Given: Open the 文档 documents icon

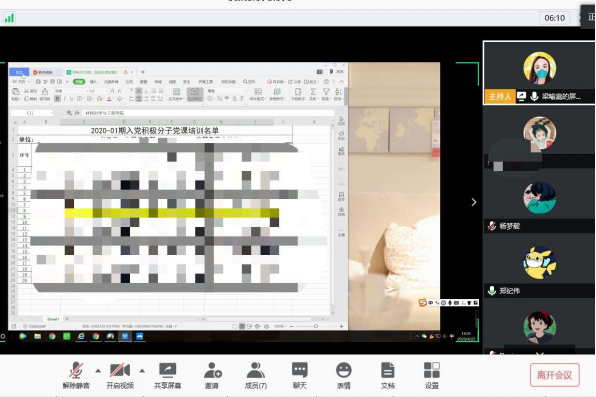Looking at the screenshot, I should click(x=388, y=375).
